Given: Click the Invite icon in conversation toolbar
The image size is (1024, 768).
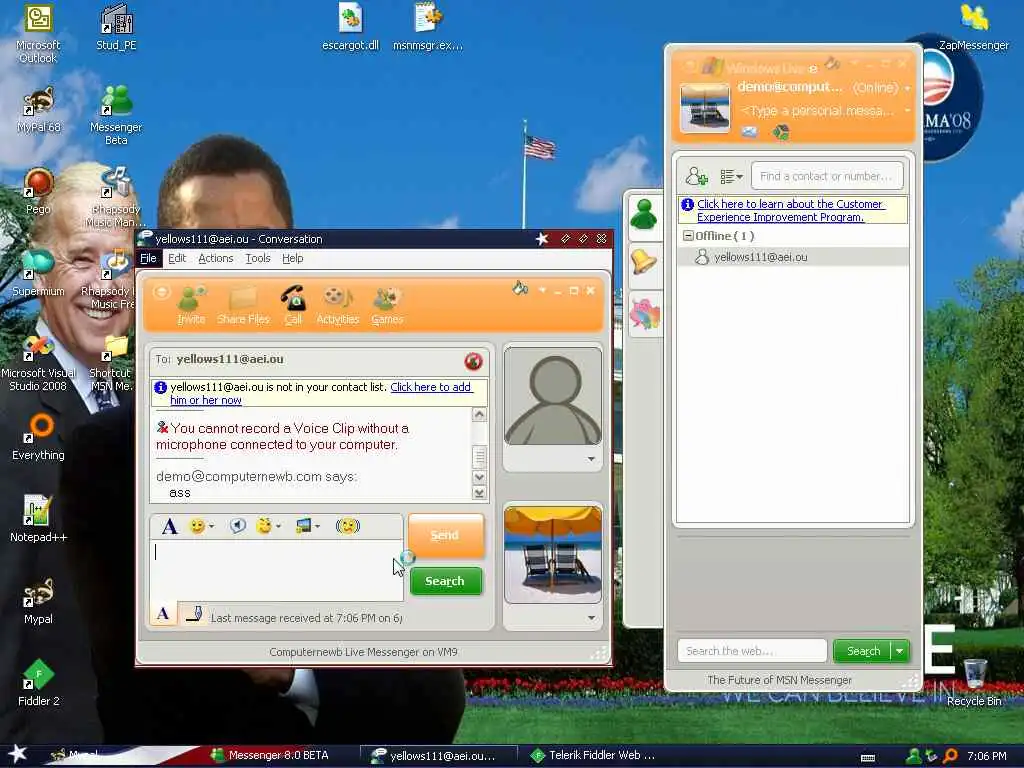Looking at the screenshot, I should point(191,305).
